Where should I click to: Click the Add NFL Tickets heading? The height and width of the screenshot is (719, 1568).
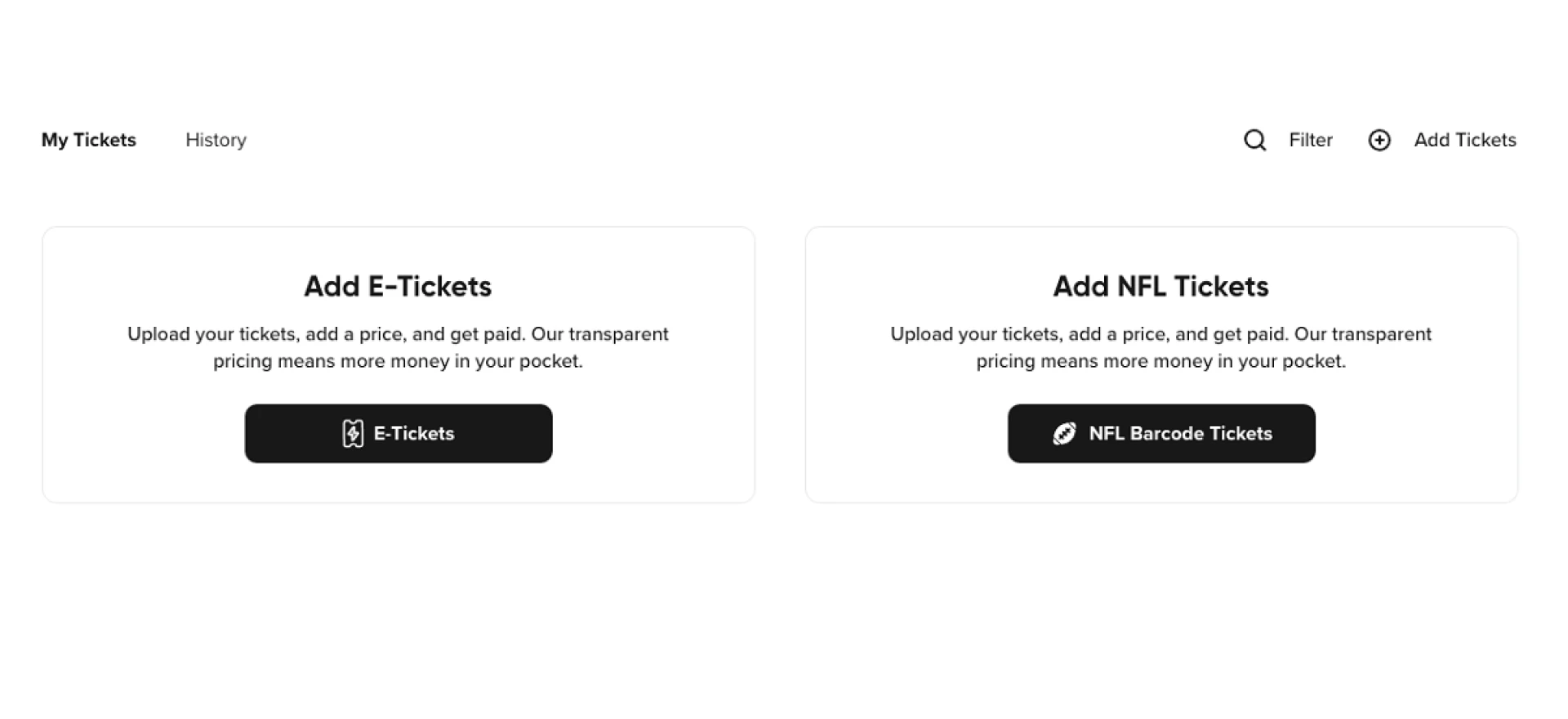(x=1160, y=287)
